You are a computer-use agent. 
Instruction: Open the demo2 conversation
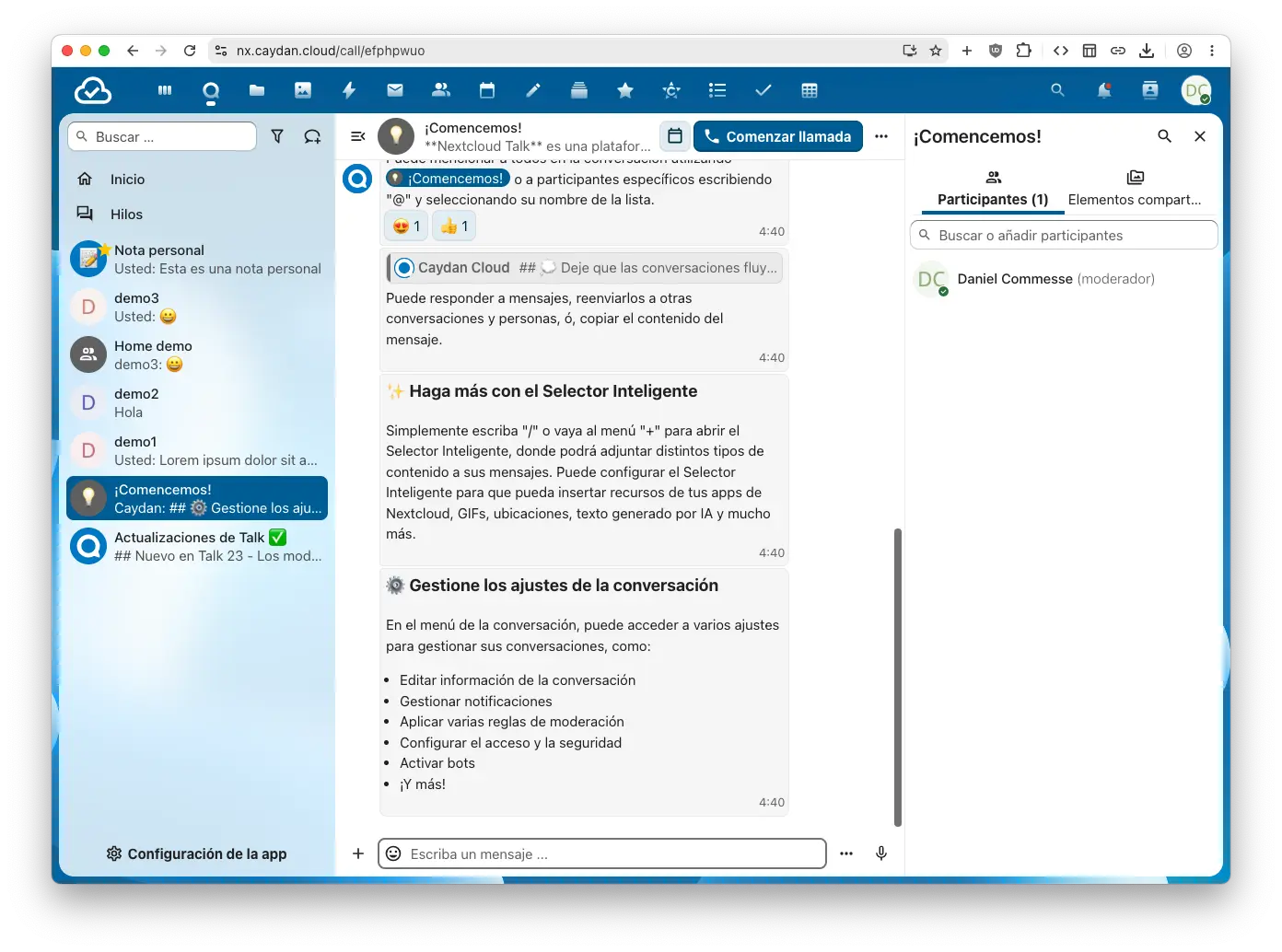(x=197, y=403)
